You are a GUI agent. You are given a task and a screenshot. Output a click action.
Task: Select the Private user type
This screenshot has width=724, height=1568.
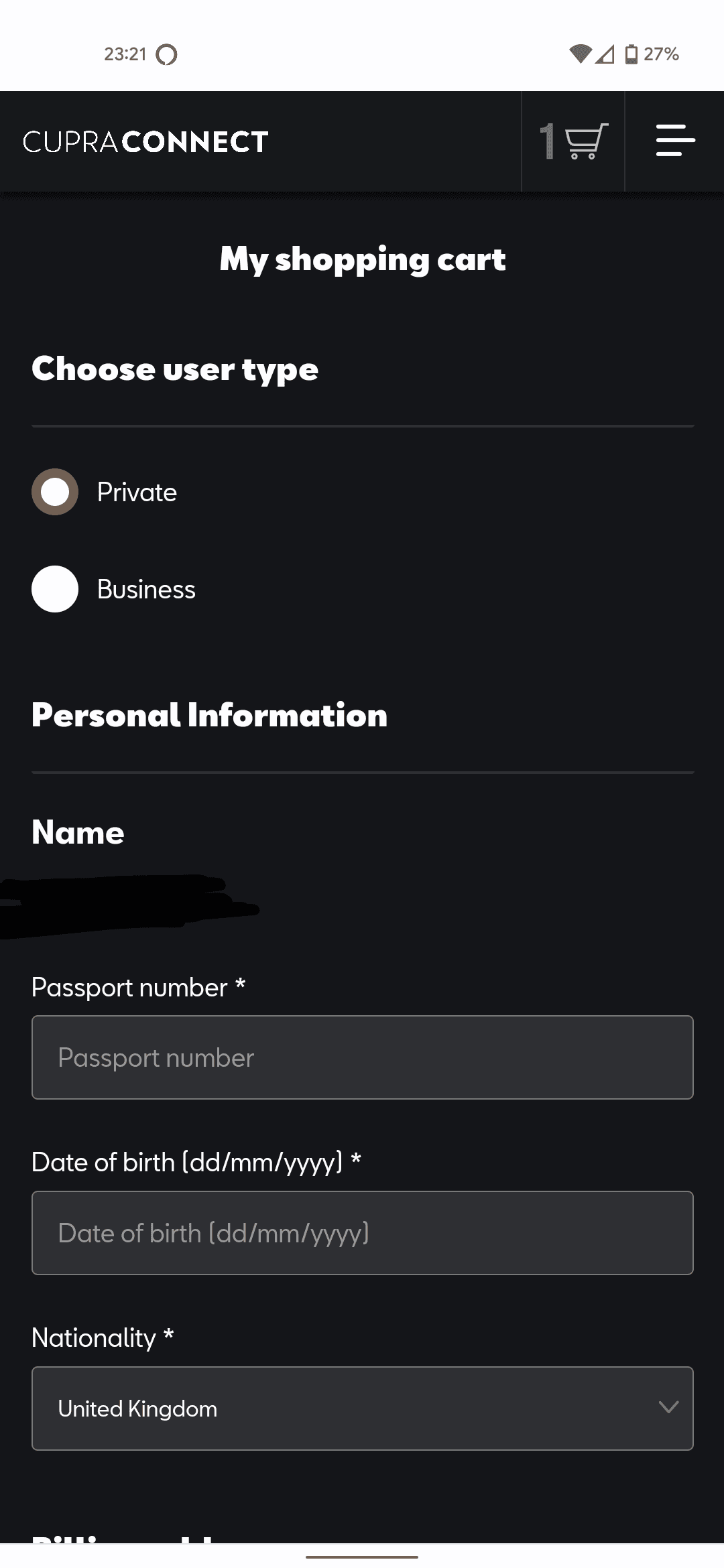[x=55, y=492]
